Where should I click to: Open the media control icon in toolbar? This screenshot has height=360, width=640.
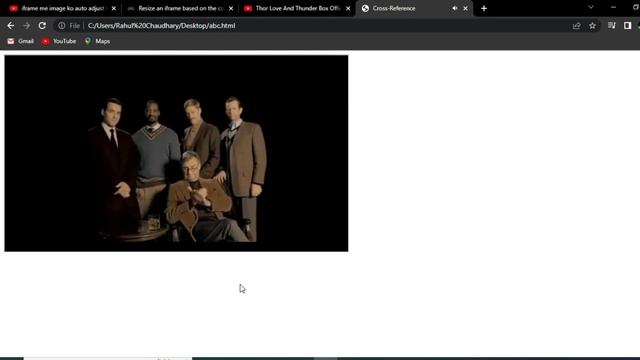611,26
